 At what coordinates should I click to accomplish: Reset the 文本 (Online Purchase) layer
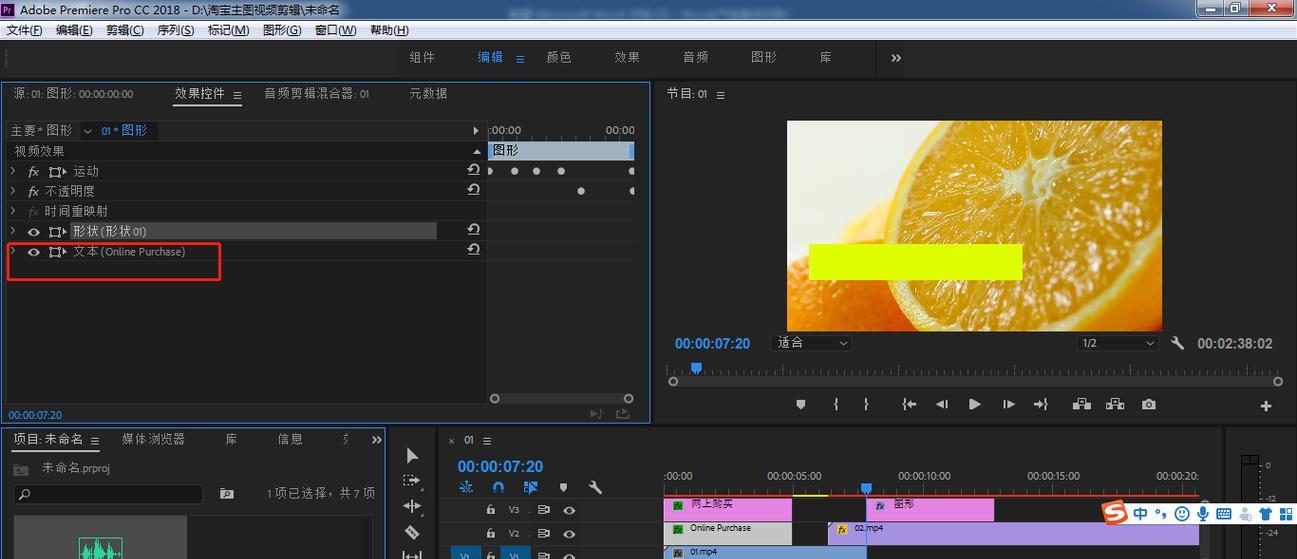click(x=474, y=250)
